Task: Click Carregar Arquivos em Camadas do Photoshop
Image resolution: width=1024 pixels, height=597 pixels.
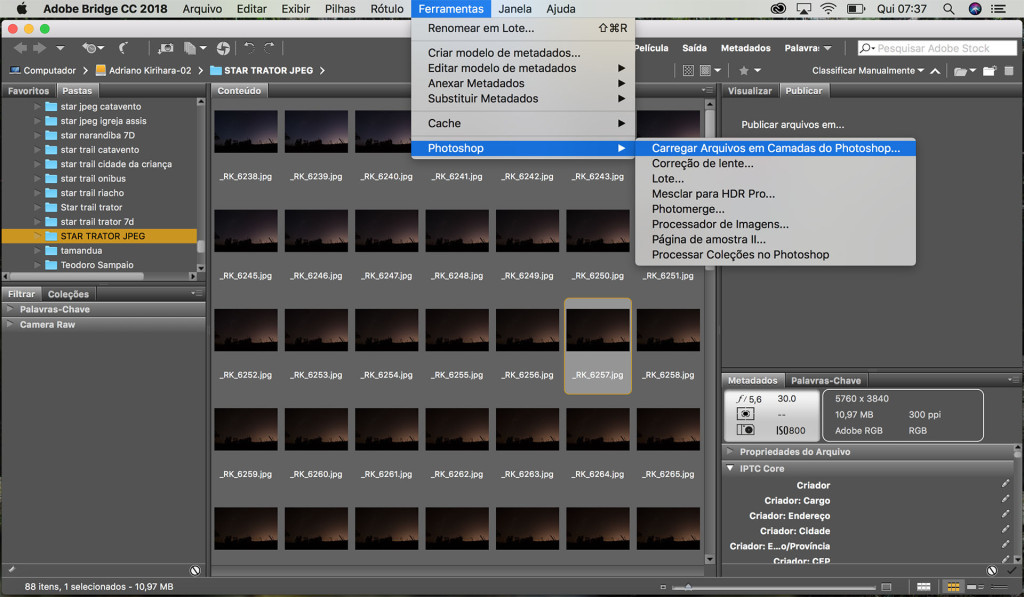Action: click(x=775, y=148)
